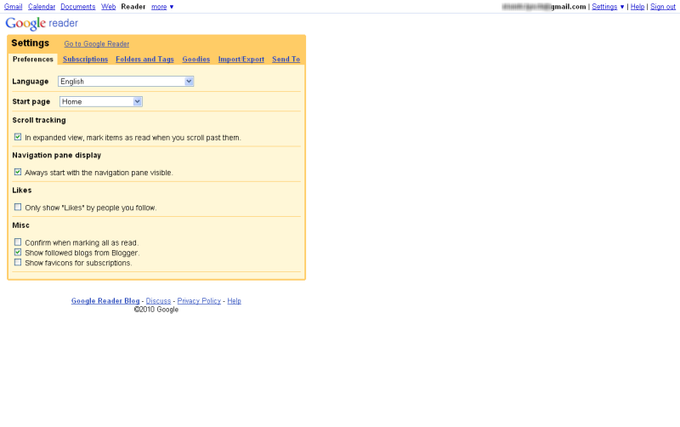Click the Settings title

[x=30, y=43]
